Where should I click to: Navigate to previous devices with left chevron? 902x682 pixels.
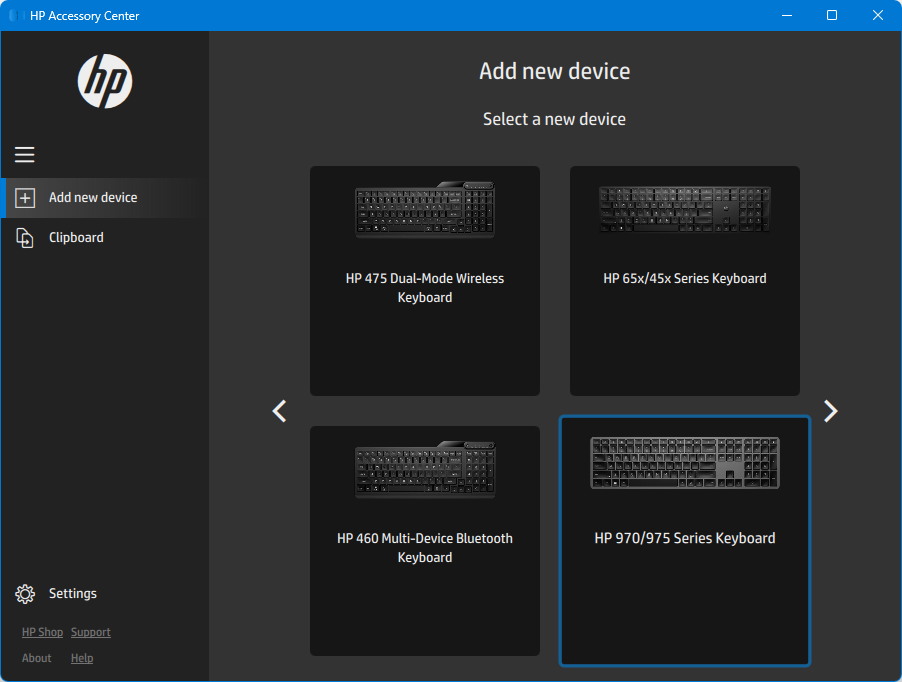pos(279,411)
